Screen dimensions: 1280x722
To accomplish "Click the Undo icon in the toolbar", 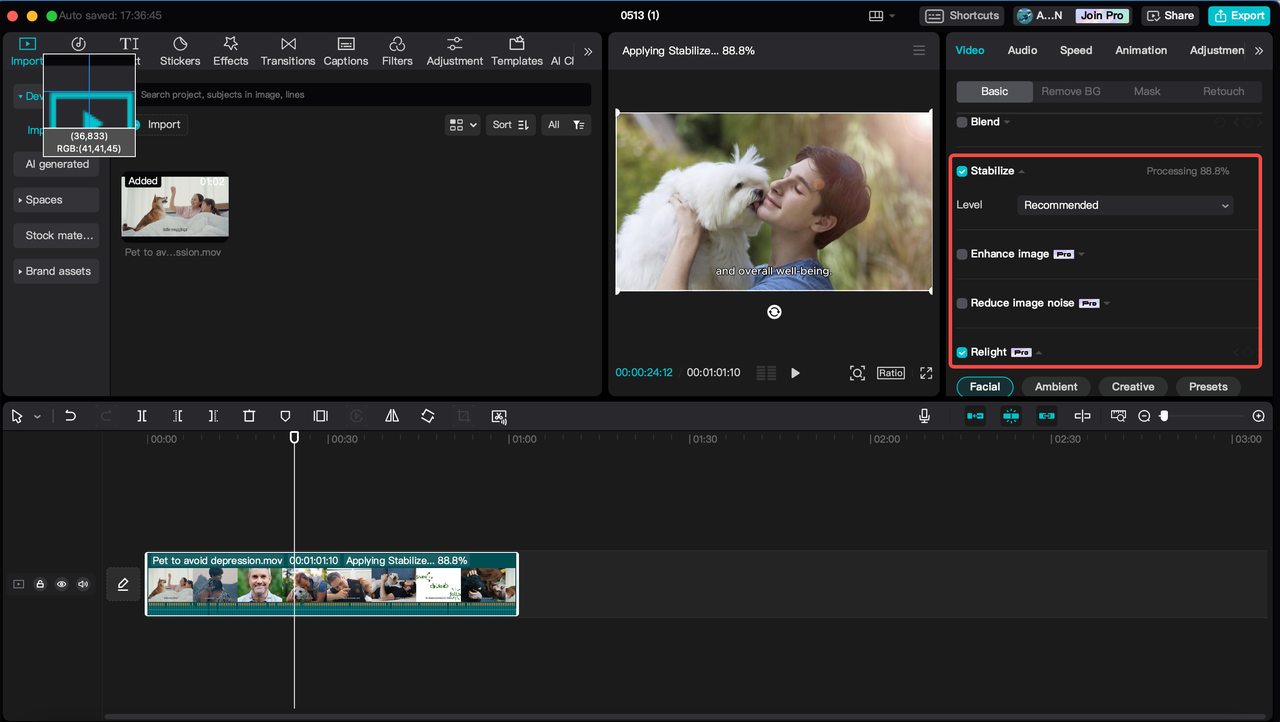I will pyautogui.click(x=70, y=415).
